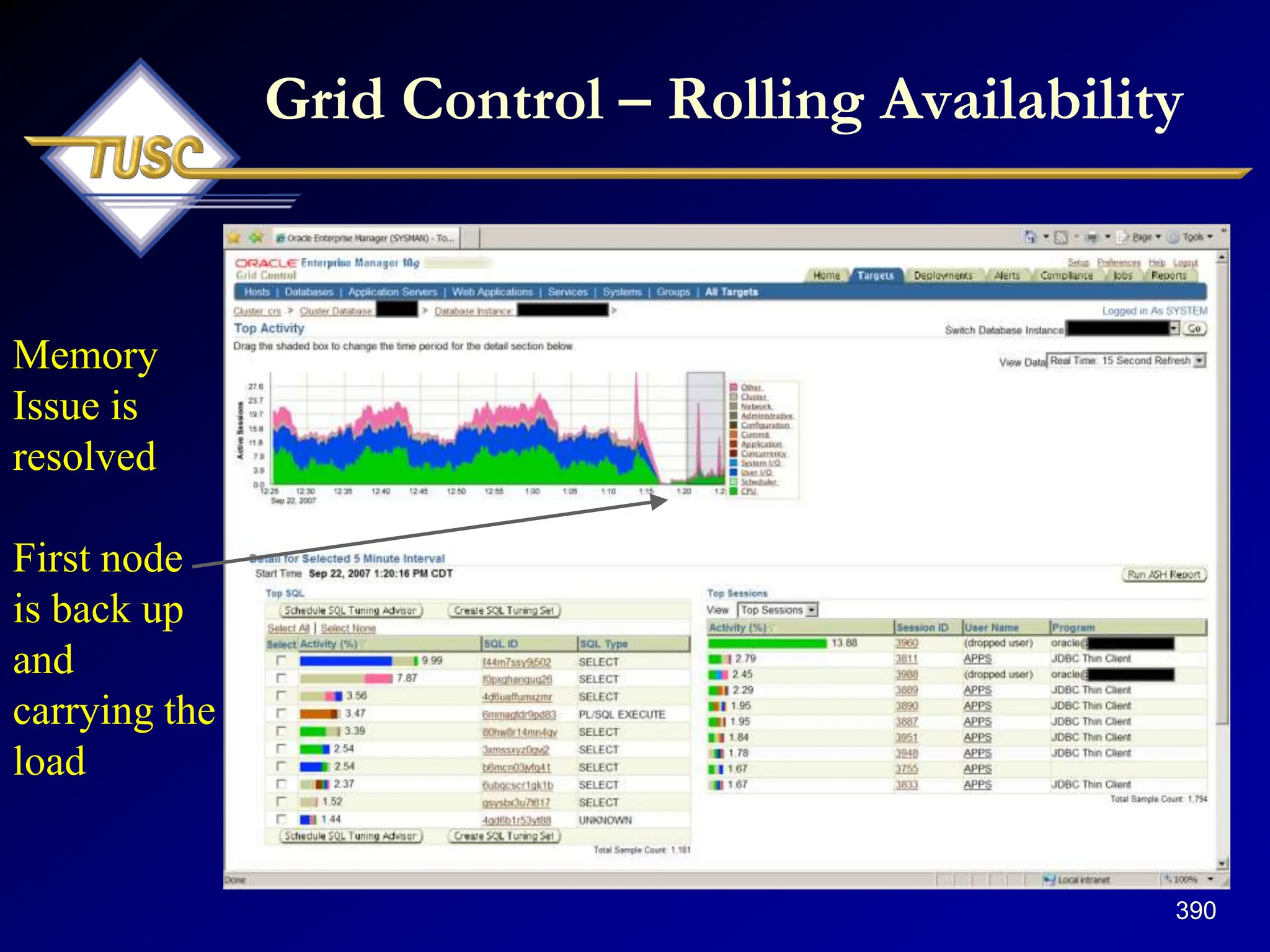Screen dimensions: 1270x952
Task: Click the CPU legend color swatch
Action: coord(734,491)
